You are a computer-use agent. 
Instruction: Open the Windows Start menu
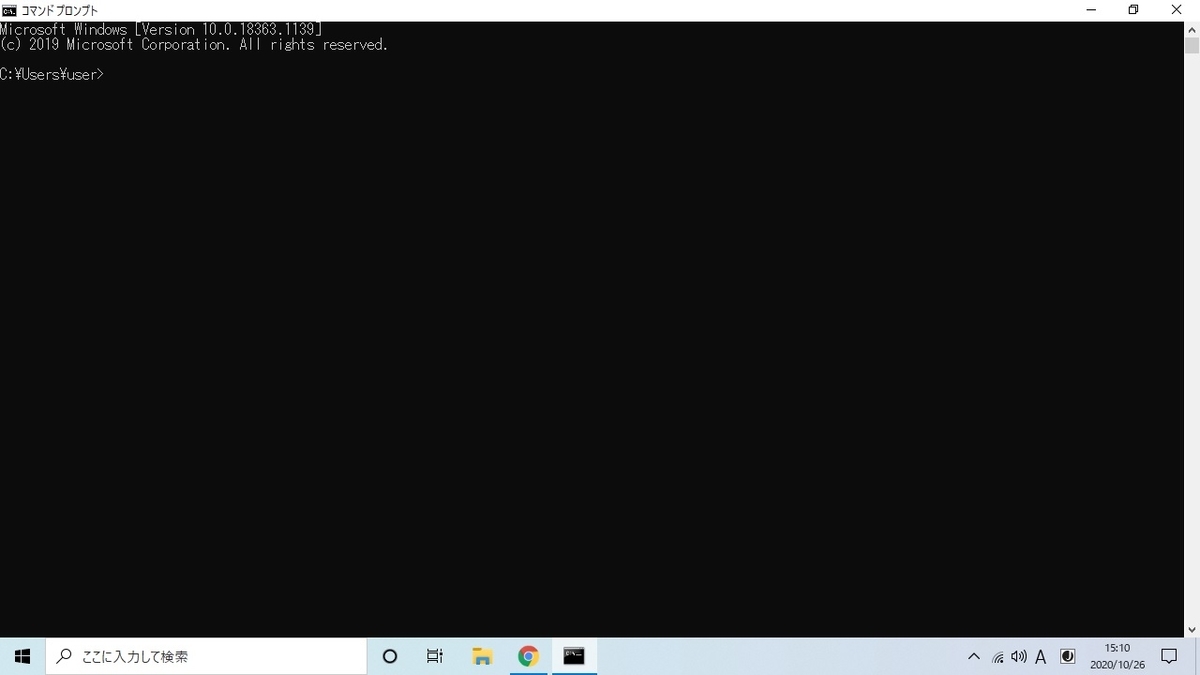coord(22,656)
